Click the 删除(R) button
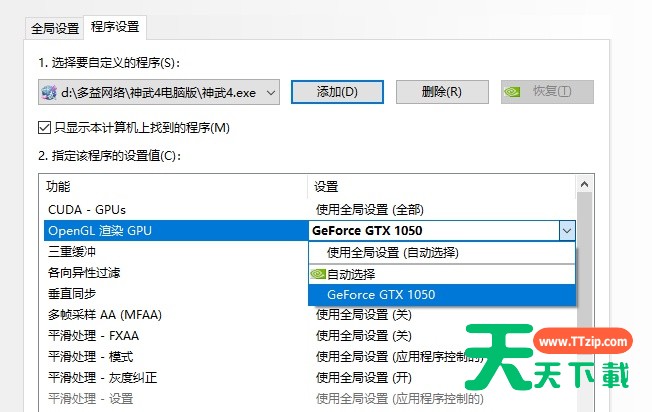 pos(442,91)
